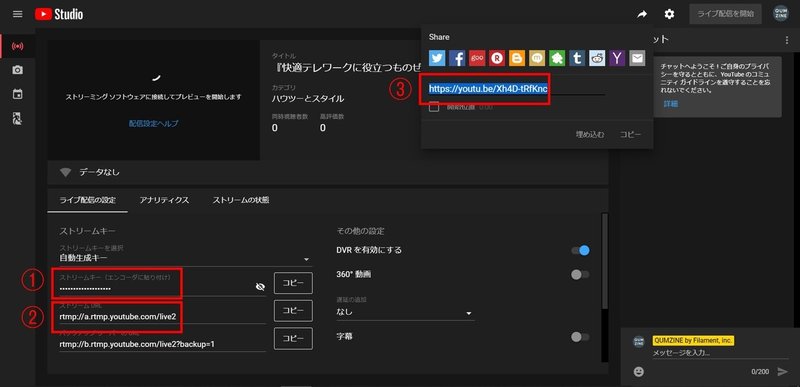Share via the tan mixi icon
The width and height of the screenshot is (800, 387).
537,58
